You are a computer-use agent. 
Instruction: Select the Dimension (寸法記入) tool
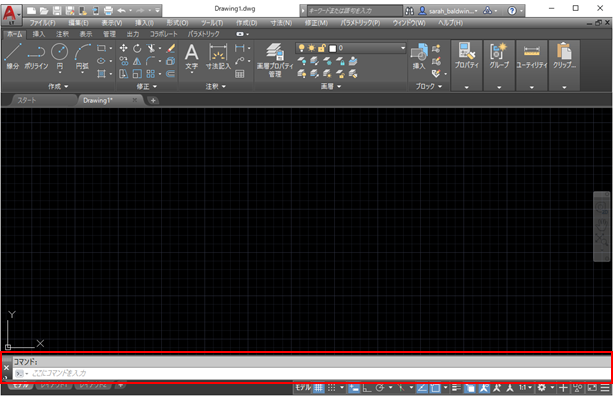(x=218, y=57)
